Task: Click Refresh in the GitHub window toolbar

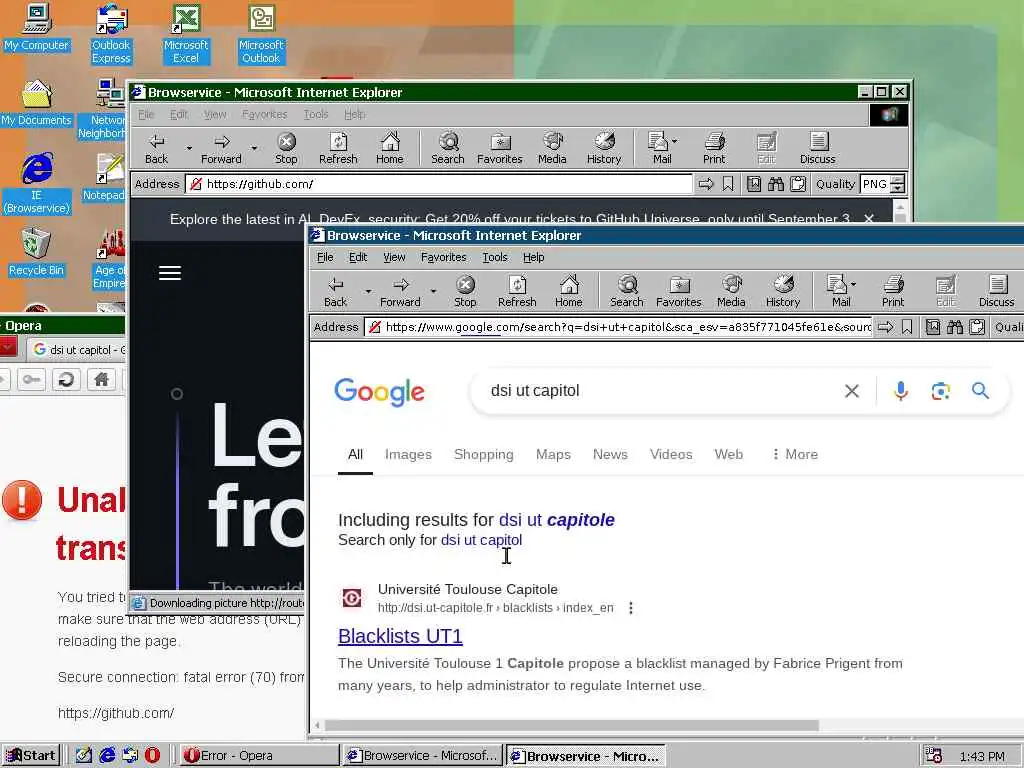Action: tap(338, 148)
